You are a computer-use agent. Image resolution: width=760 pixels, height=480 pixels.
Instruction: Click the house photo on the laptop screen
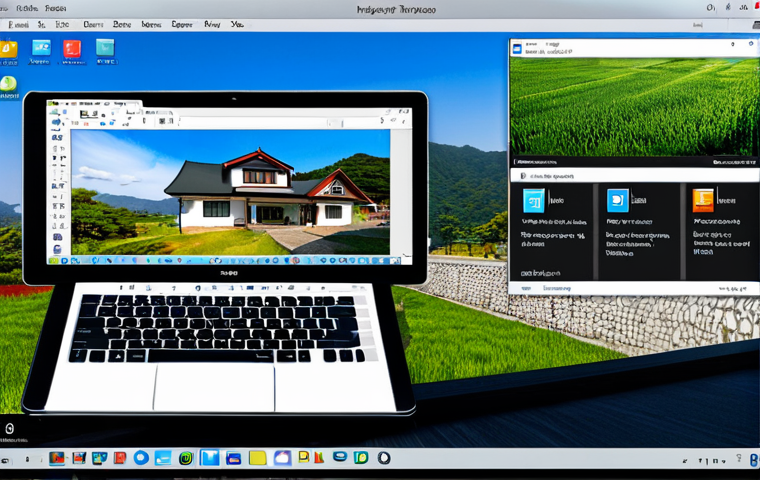(230, 192)
